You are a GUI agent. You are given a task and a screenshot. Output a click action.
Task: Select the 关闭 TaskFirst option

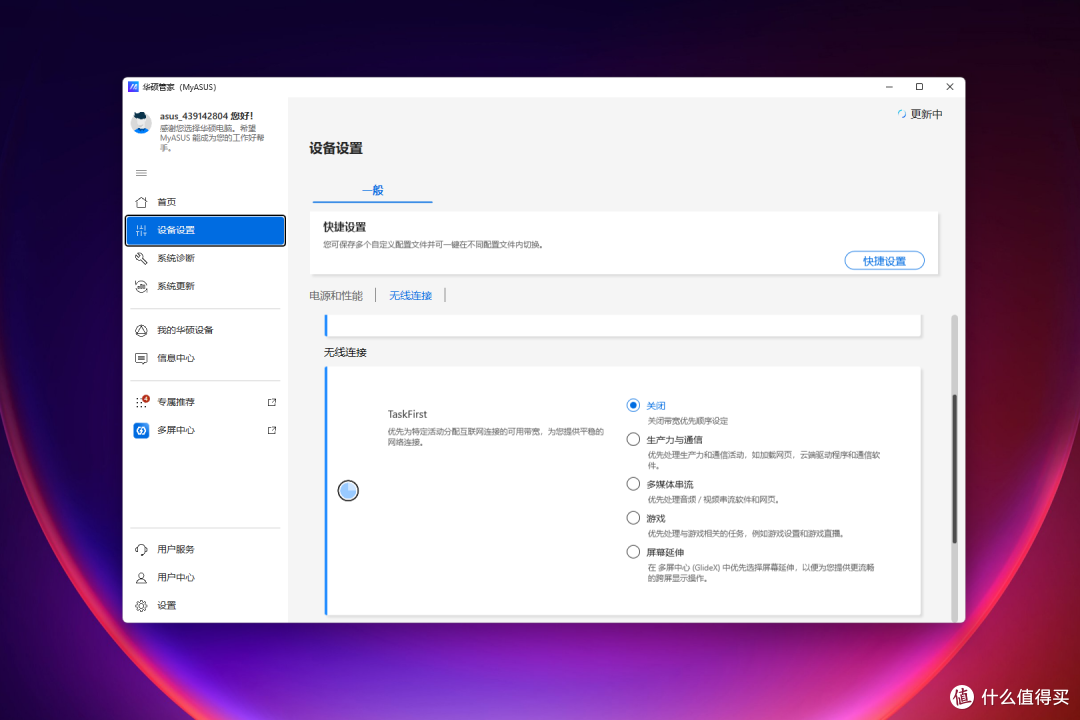click(633, 405)
